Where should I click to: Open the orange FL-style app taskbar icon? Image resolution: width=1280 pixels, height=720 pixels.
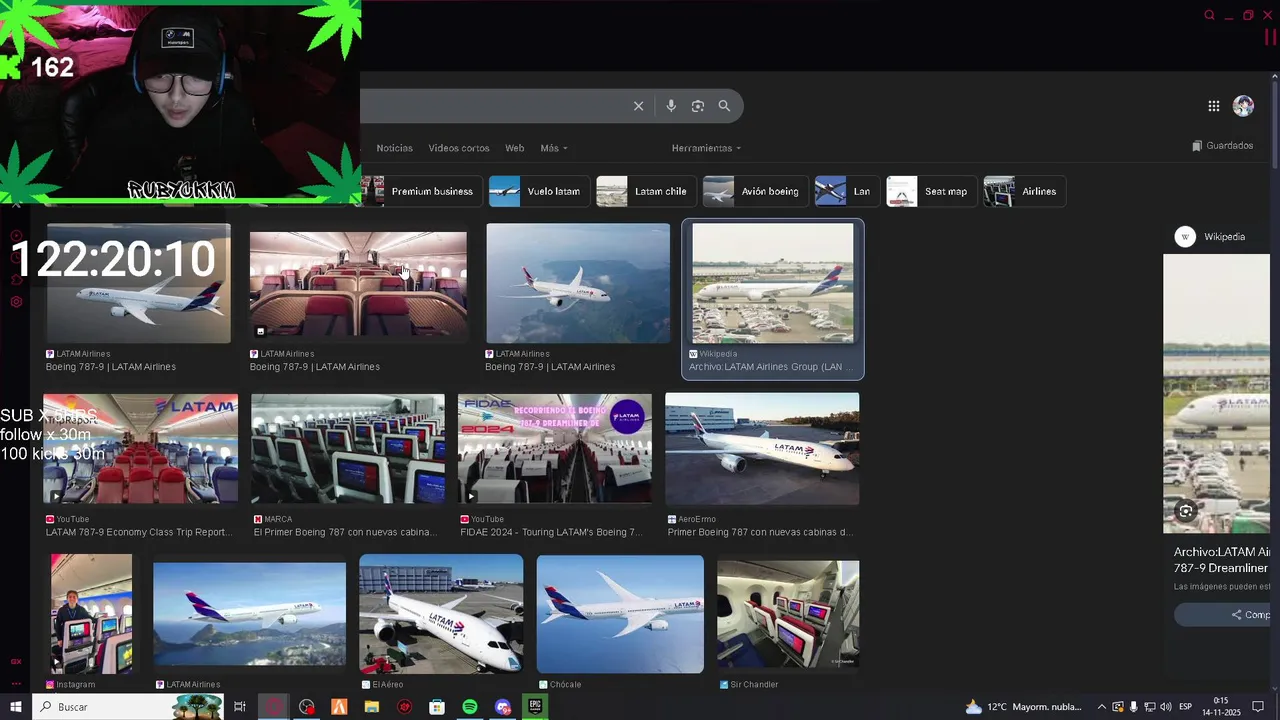pos(339,707)
